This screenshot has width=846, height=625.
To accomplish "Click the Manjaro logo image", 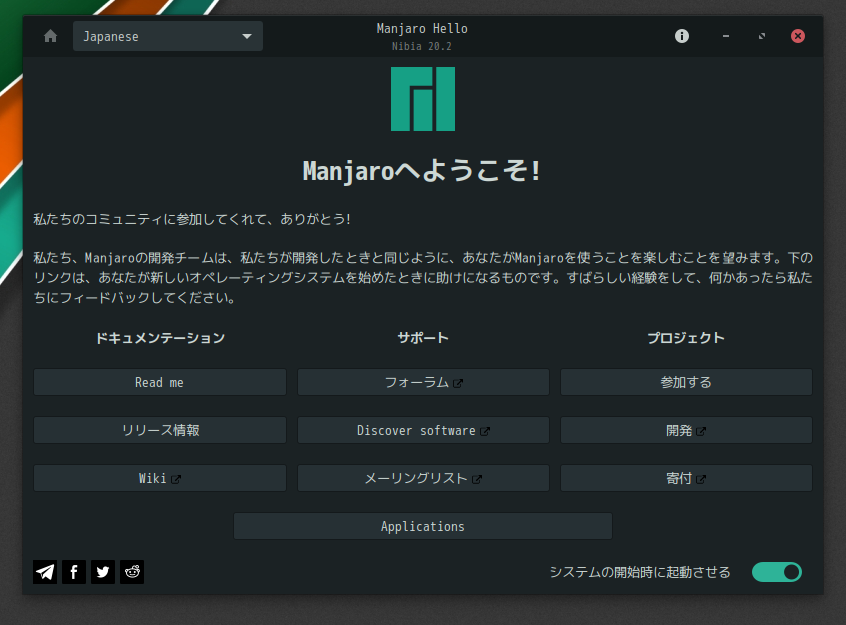I will click(423, 99).
